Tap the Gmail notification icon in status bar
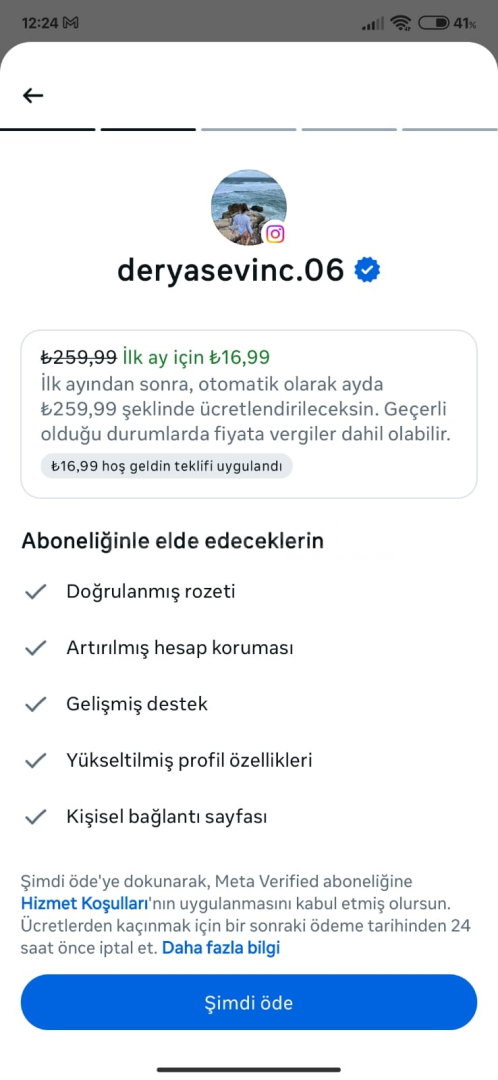Screen dimensions: 498x1080 tap(70, 23)
